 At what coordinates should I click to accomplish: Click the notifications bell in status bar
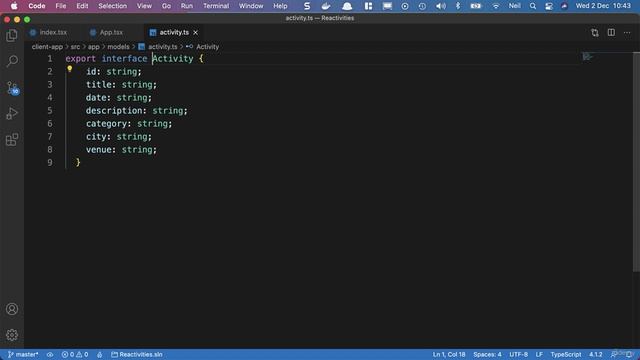click(x=629, y=354)
